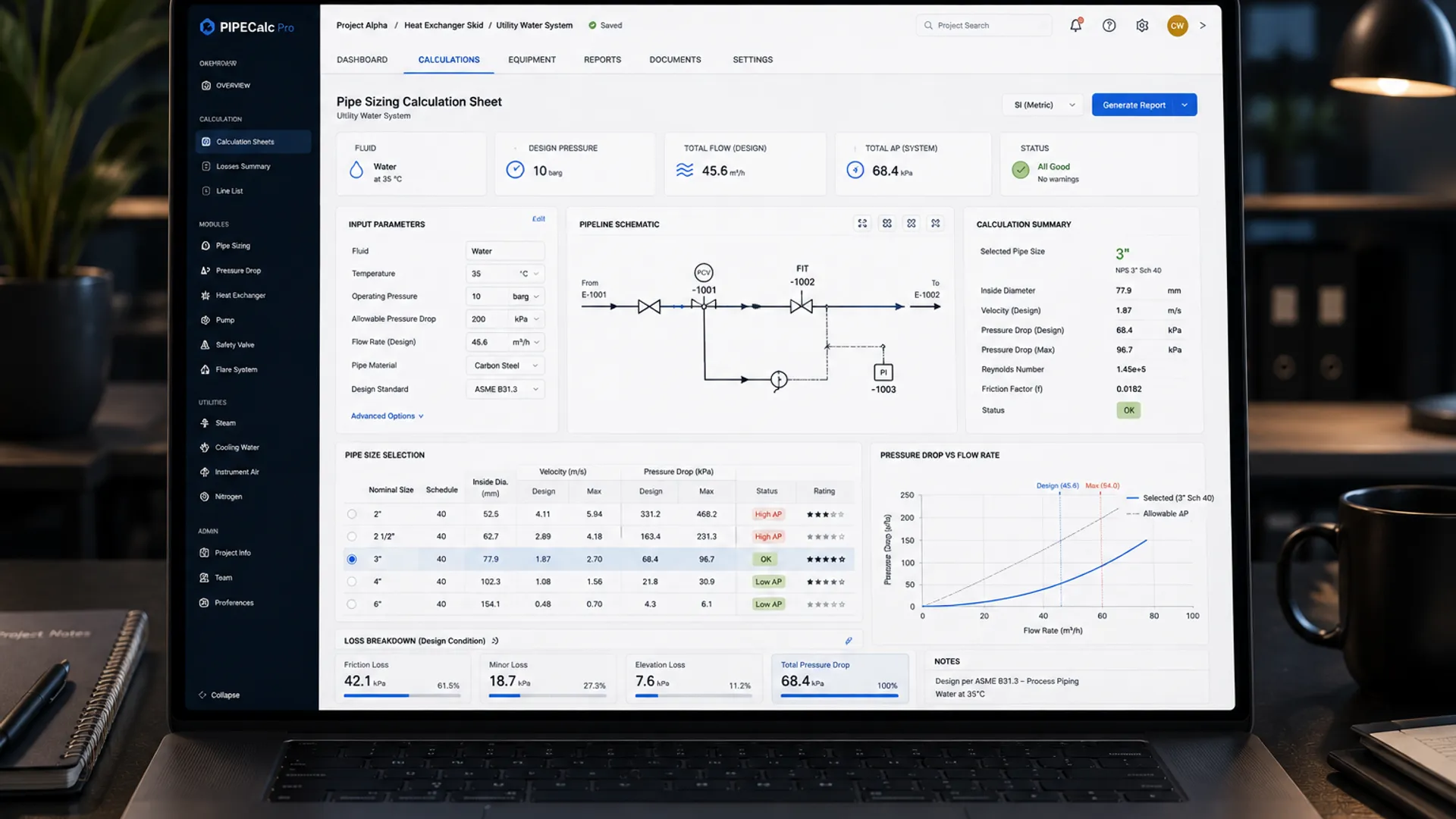Screen dimensions: 1456x819
Task: Open the Pump module
Action: 217,320
